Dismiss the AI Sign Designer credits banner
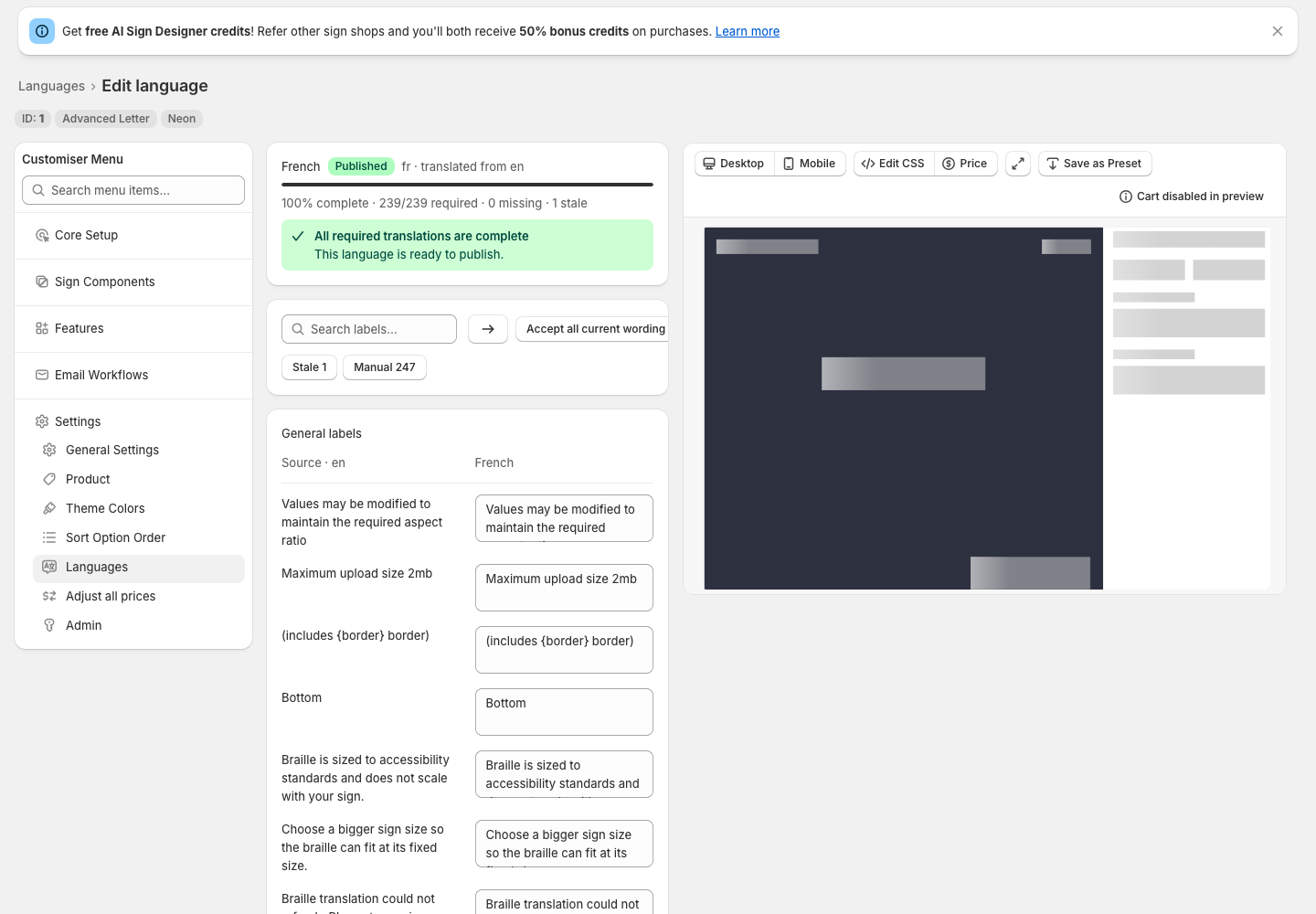The image size is (1316, 914). 1278,31
